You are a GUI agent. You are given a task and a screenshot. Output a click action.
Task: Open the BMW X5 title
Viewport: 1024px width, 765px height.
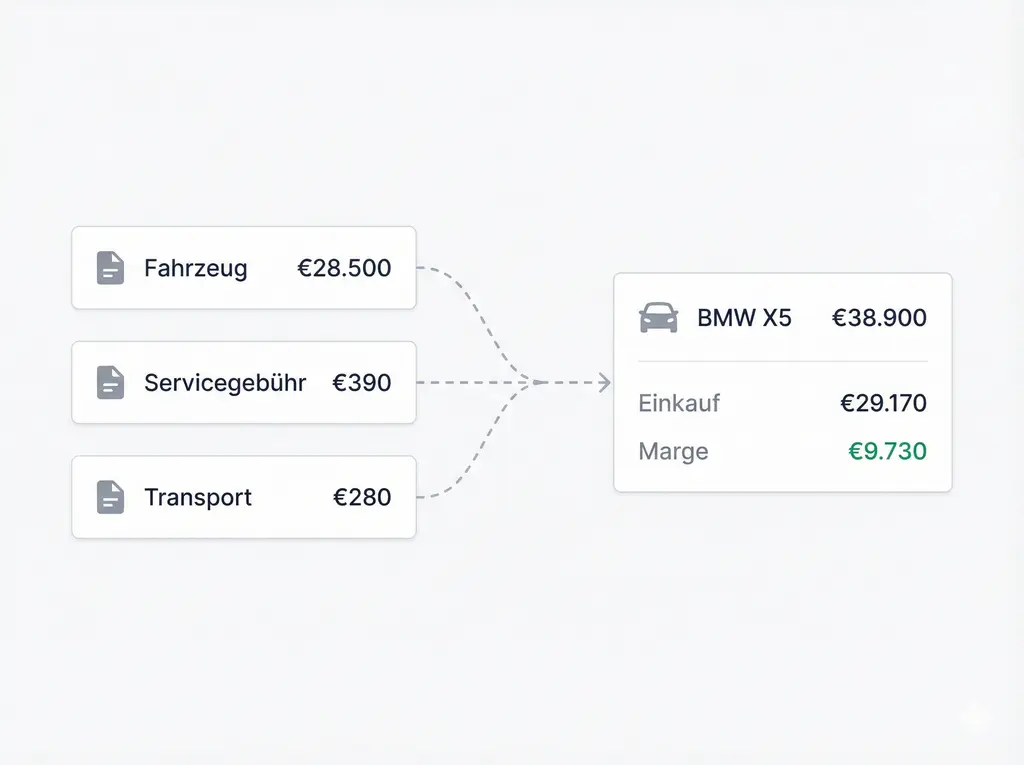click(744, 318)
